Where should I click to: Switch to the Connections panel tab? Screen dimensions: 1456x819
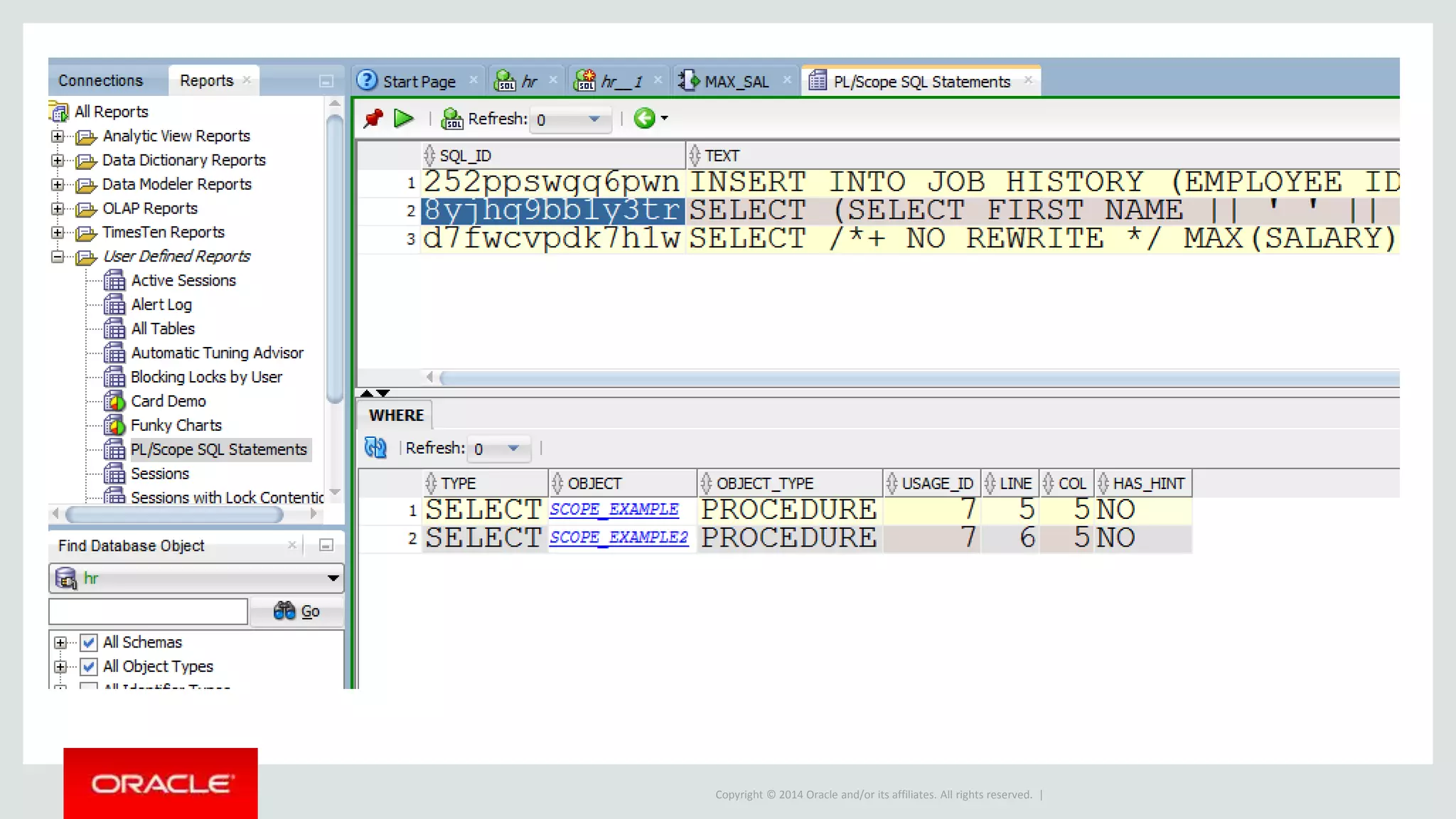(x=101, y=80)
